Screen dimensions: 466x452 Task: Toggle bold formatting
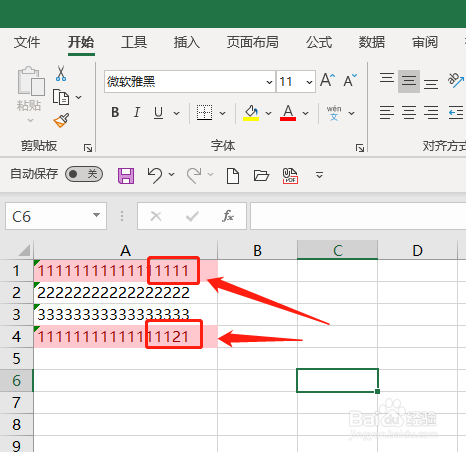[x=115, y=113]
